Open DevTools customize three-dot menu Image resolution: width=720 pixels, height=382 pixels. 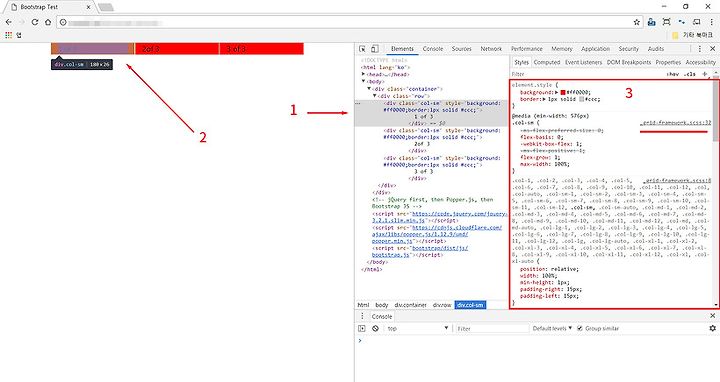coord(700,49)
